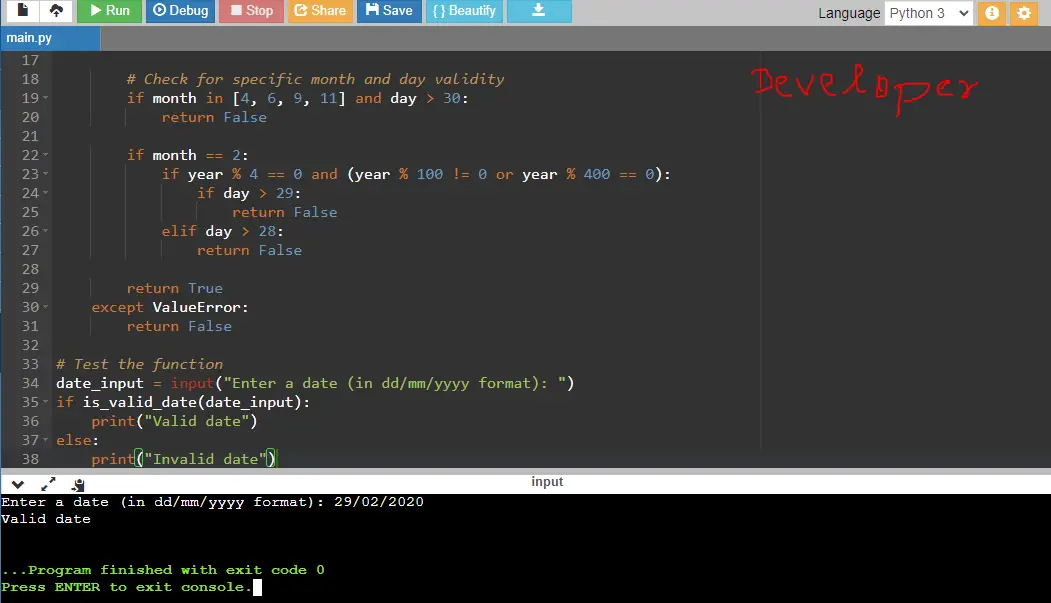Fold the if statement at line 35
Viewport: 1051px width, 603px height.
coord(46,402)
